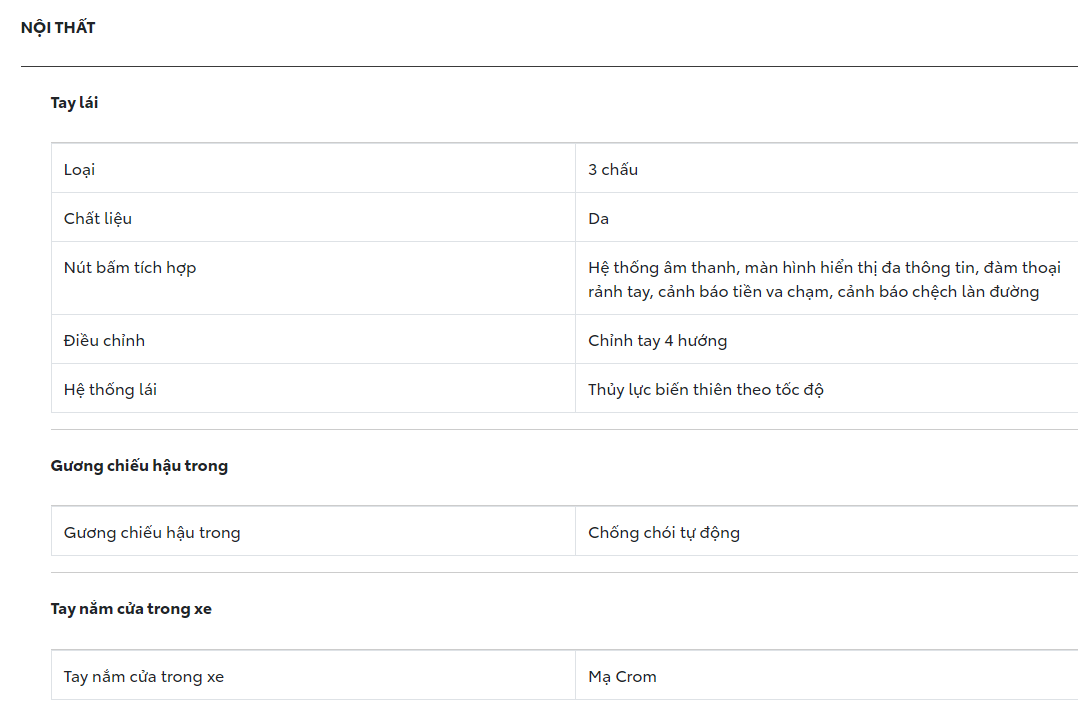This screenshot has width=1078, height=703.
Task: Select the Chống chói tự động value
Action: coord(664,533)
